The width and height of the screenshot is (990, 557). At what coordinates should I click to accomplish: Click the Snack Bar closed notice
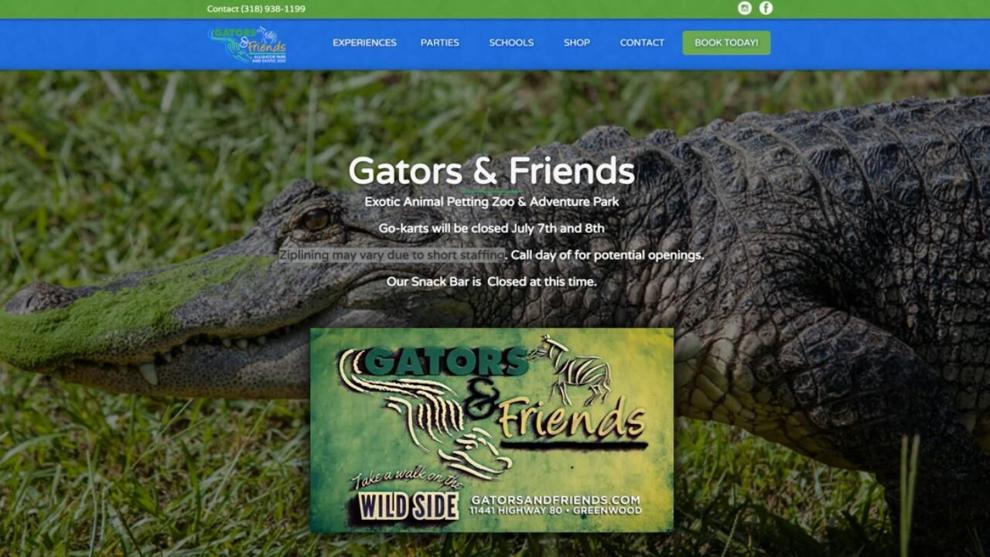pos(491,282)
